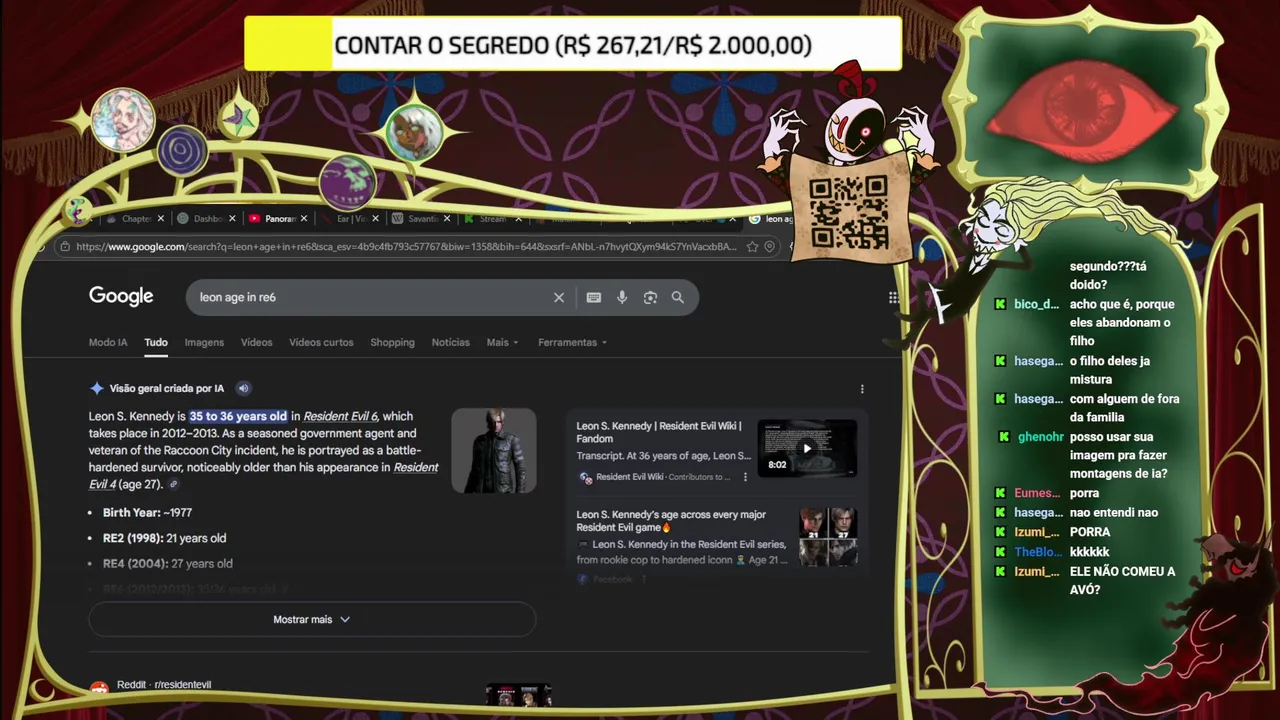This screenshot has width=1280, height=720.
Task: Click 'RE4 (2004): 27 years old' bullet
Action: [168, 564]
